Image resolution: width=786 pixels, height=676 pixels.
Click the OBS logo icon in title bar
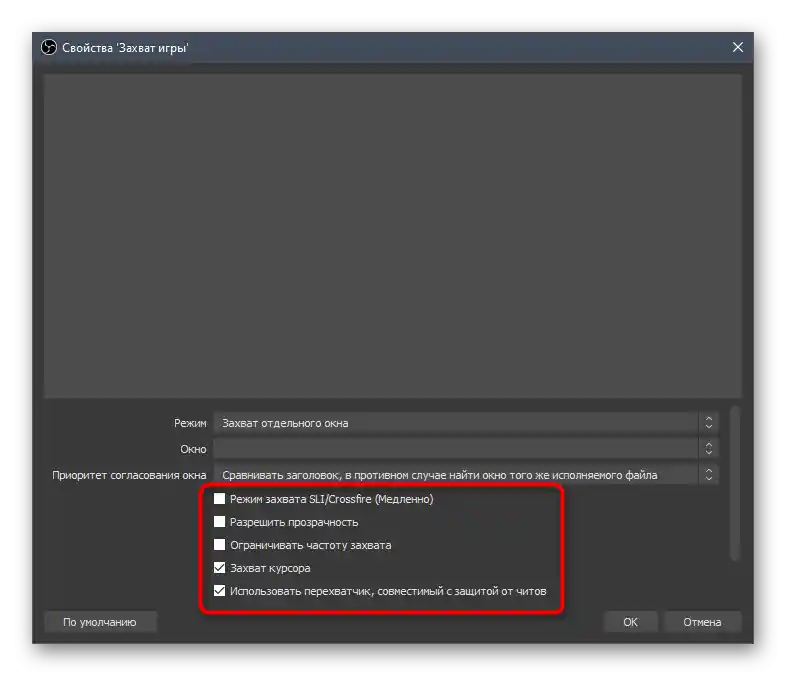pyautogui.click(x=49, y=48)
